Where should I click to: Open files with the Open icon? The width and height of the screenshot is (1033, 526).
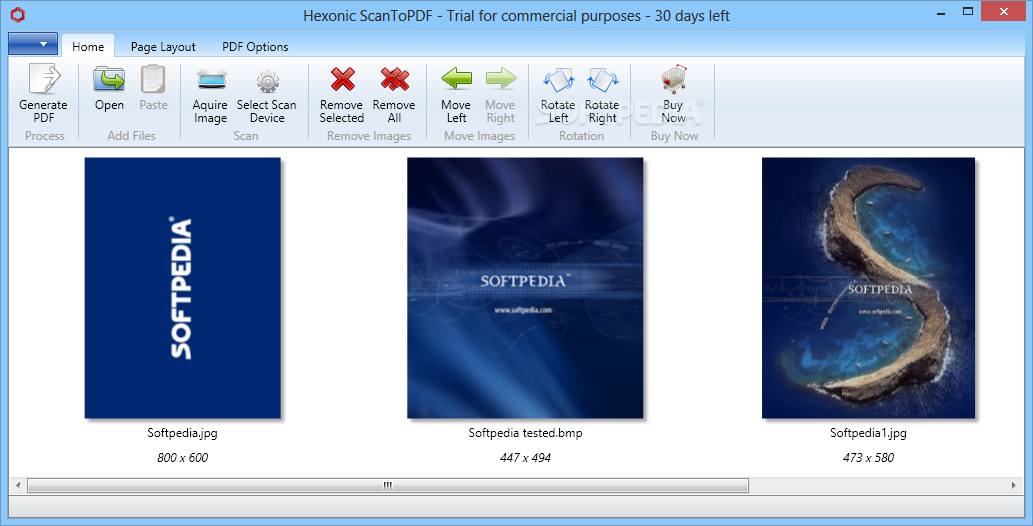[109, 79]
